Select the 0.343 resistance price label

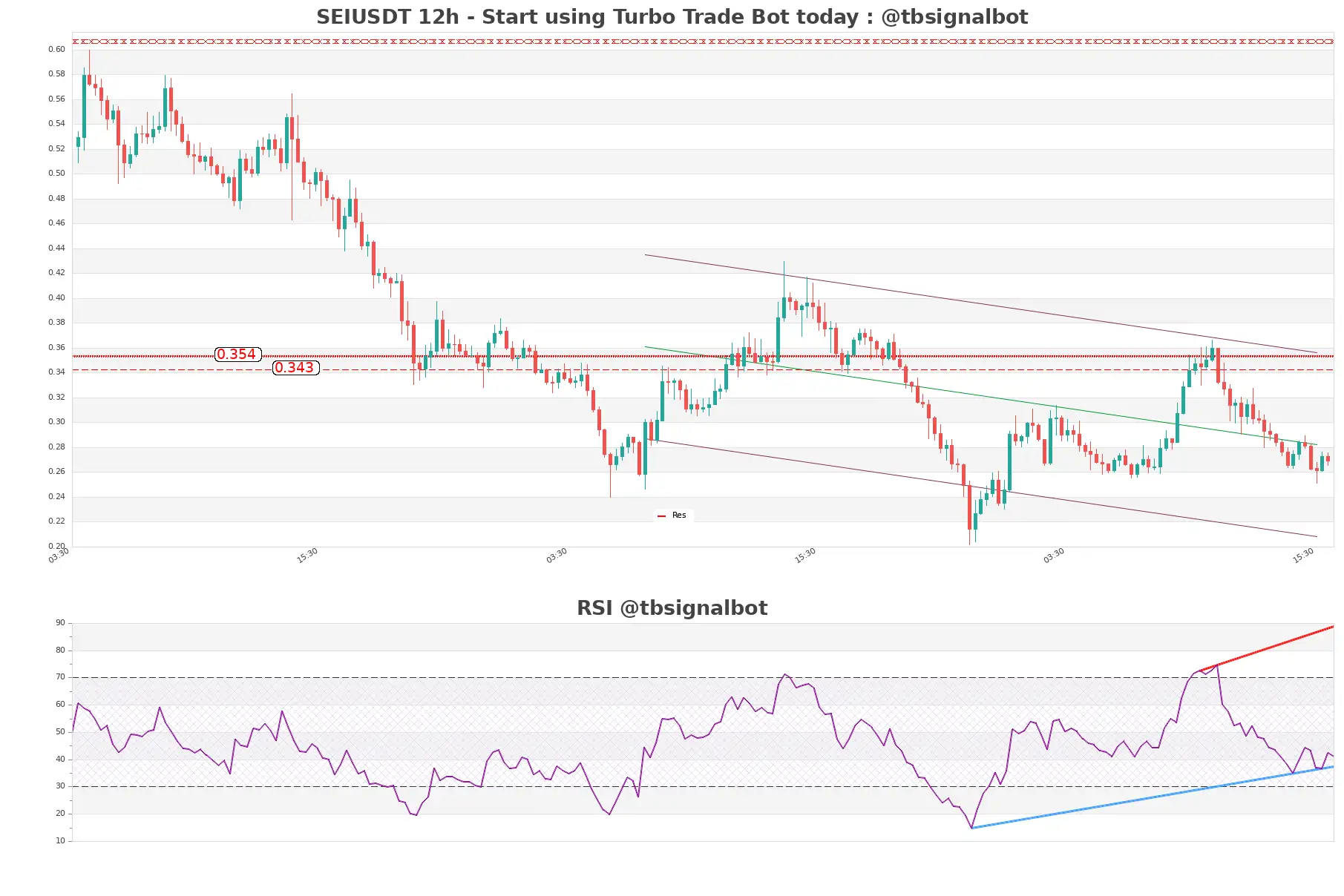tap(295, 368)
